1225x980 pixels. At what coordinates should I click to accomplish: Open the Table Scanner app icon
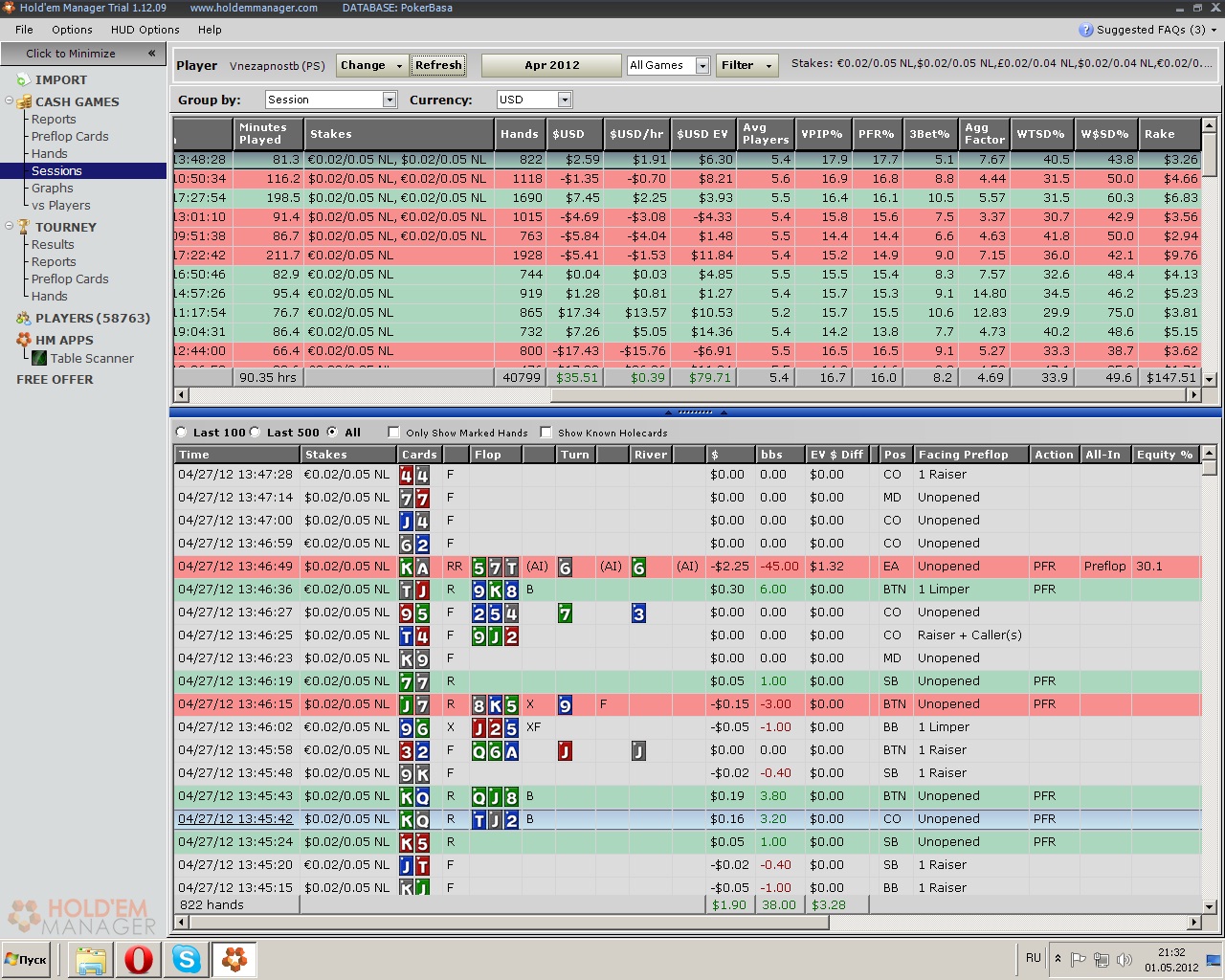point(39,358)
